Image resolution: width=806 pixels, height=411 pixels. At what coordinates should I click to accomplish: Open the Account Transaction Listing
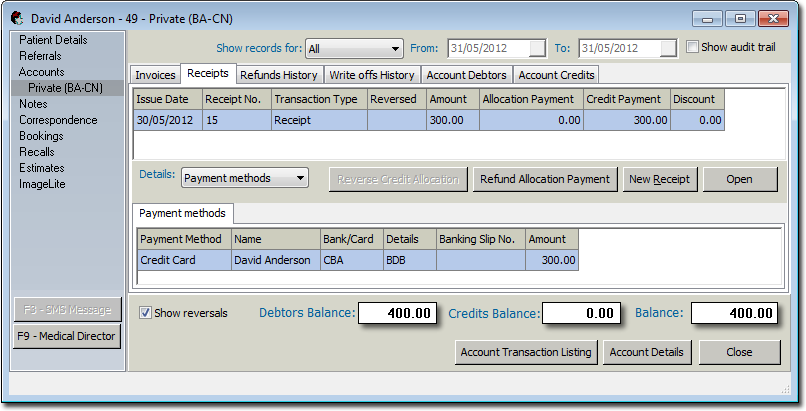coord(526,352)
